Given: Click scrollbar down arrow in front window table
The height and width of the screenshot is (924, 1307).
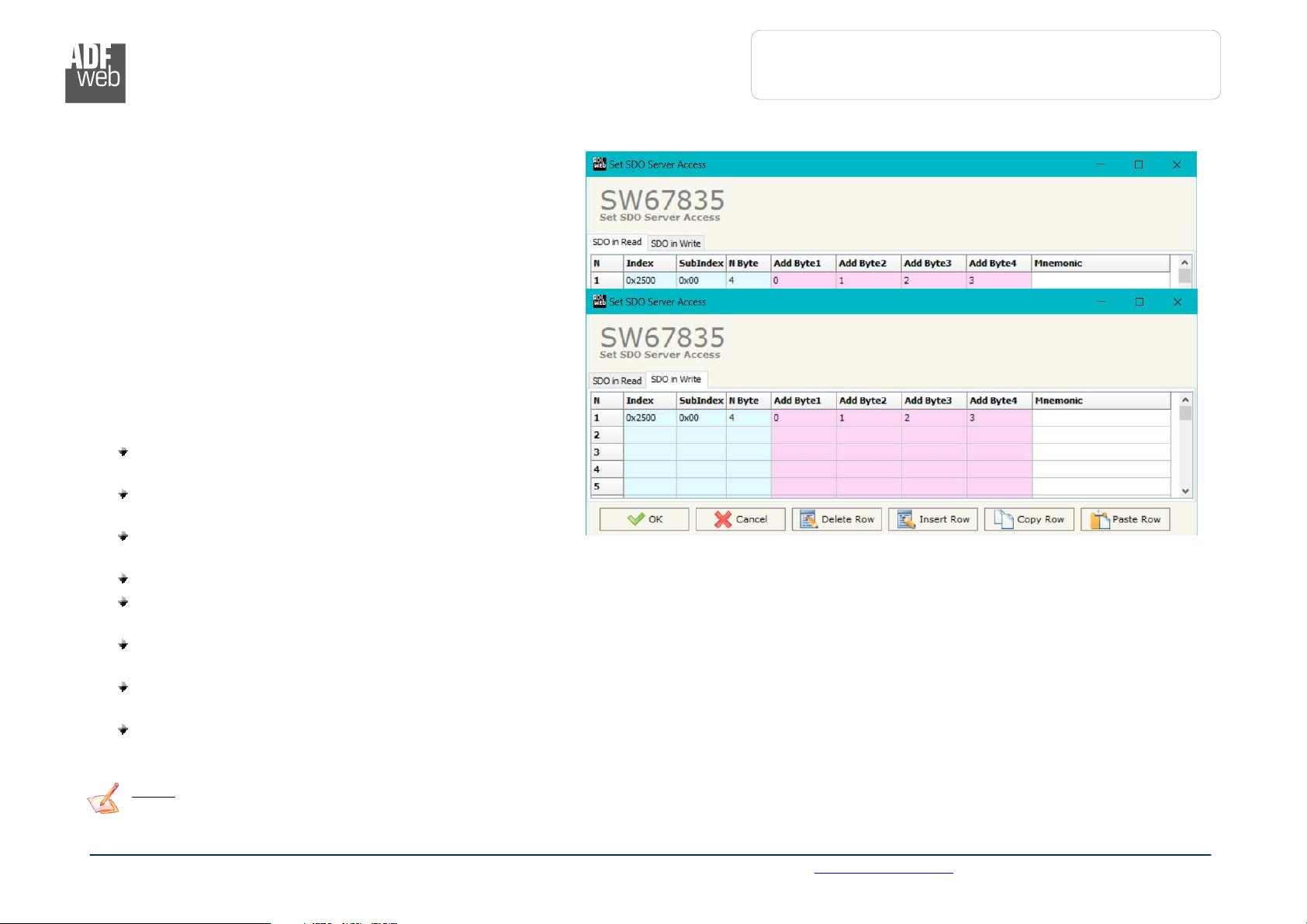Looking at the screenshot, I should coord(1184,490).
